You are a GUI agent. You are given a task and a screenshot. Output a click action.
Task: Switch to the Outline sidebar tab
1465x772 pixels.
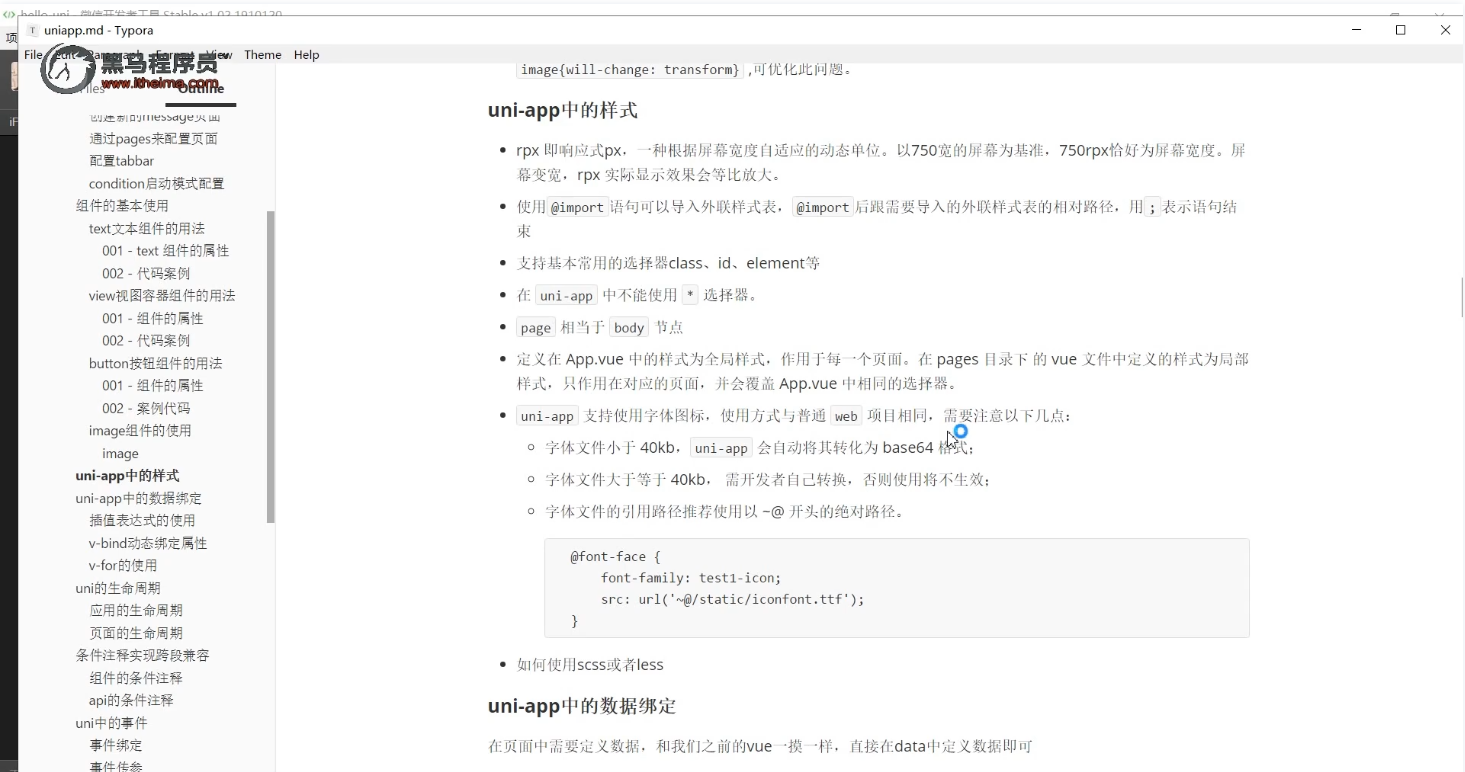(x=201, y=88)
